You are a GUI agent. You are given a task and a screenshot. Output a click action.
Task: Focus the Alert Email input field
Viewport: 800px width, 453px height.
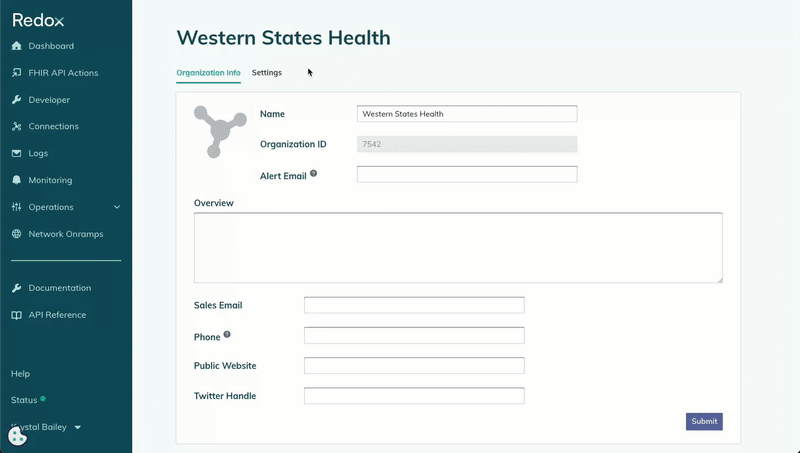467,174
